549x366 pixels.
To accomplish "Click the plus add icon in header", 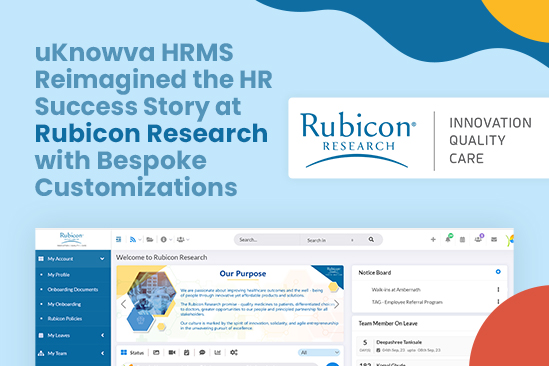I will [433, 240].
